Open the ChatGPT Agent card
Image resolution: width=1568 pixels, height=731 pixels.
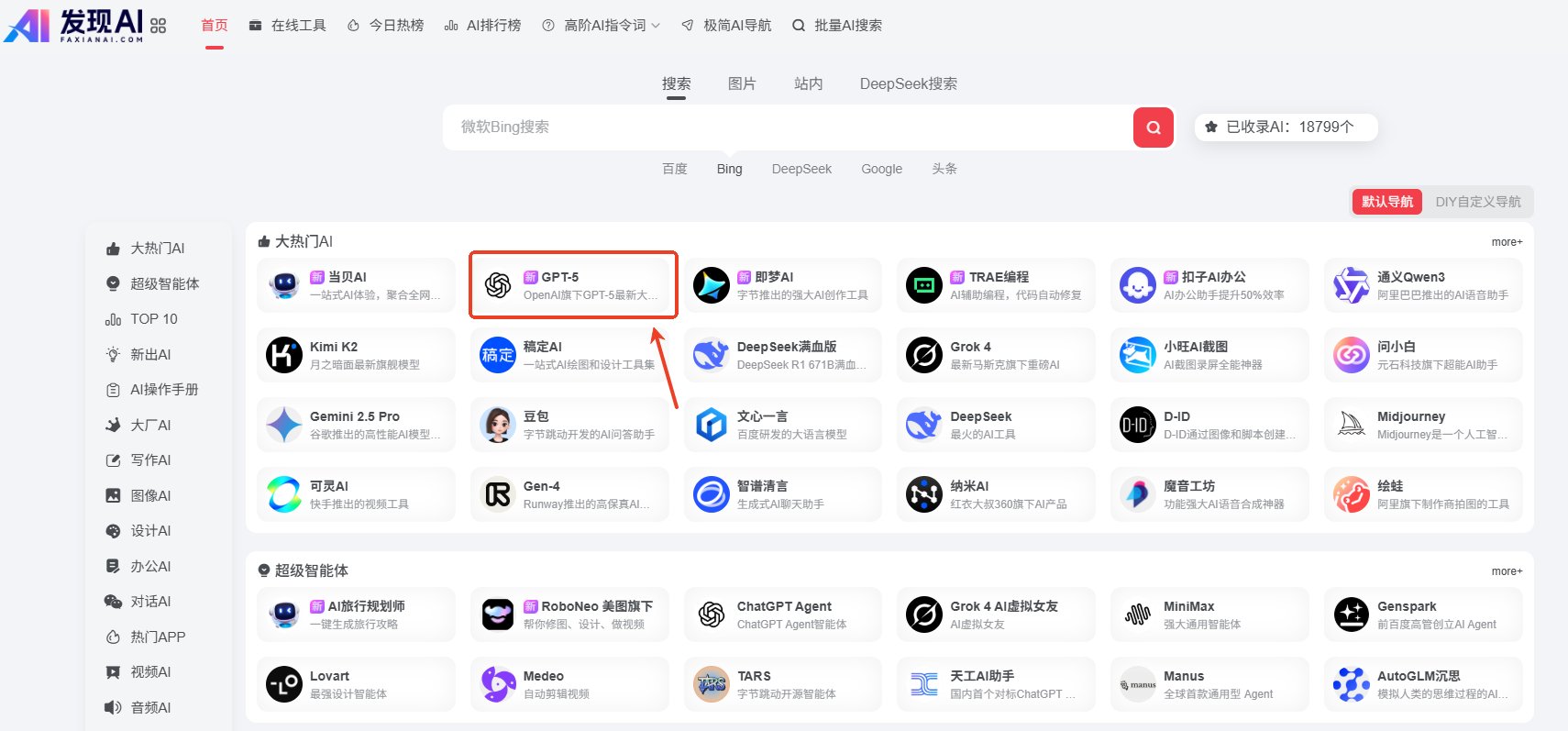point(783,615)
